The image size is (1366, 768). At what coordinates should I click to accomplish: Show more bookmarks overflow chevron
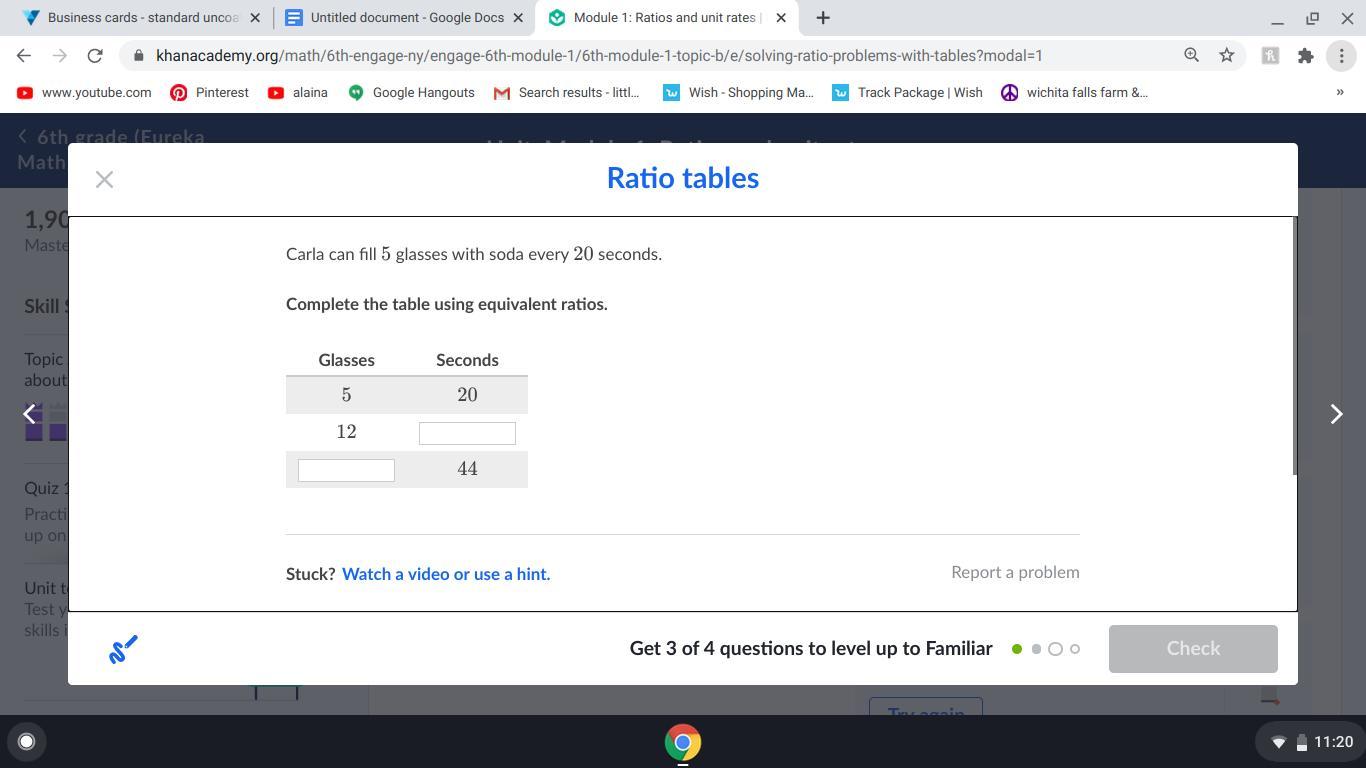(1340, 92)
